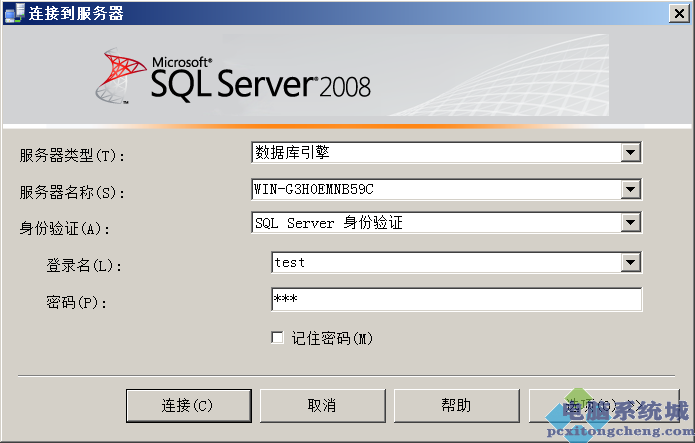The width and height of the screenshot is (695, 443).
Task: Open the server name dropdown arrow
Action: (x=630, y=190)
